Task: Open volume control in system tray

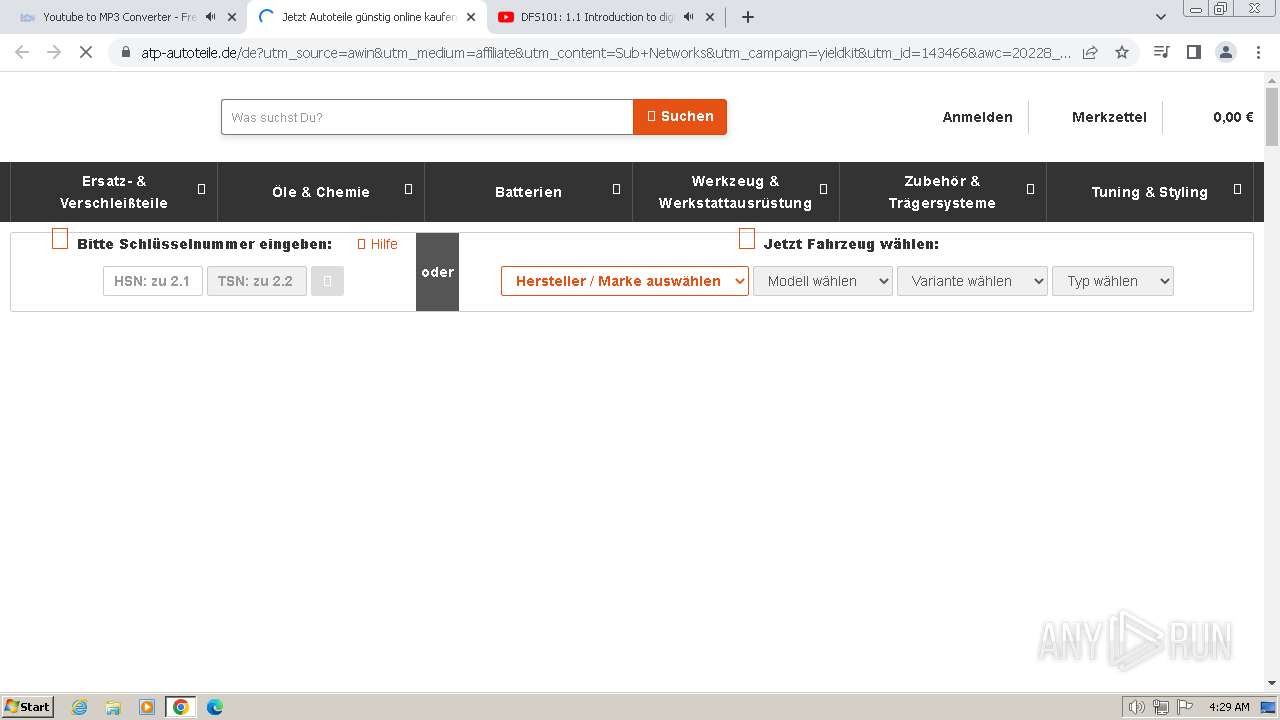Action: (1137, 707)
